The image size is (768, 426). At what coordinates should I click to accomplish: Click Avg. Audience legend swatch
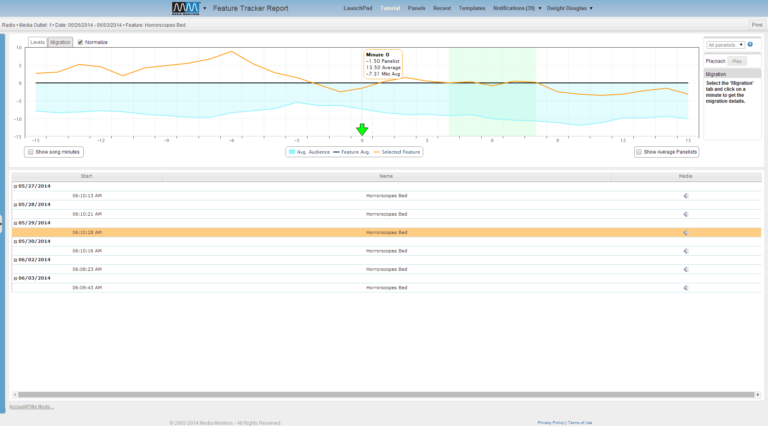coord(292,152)
